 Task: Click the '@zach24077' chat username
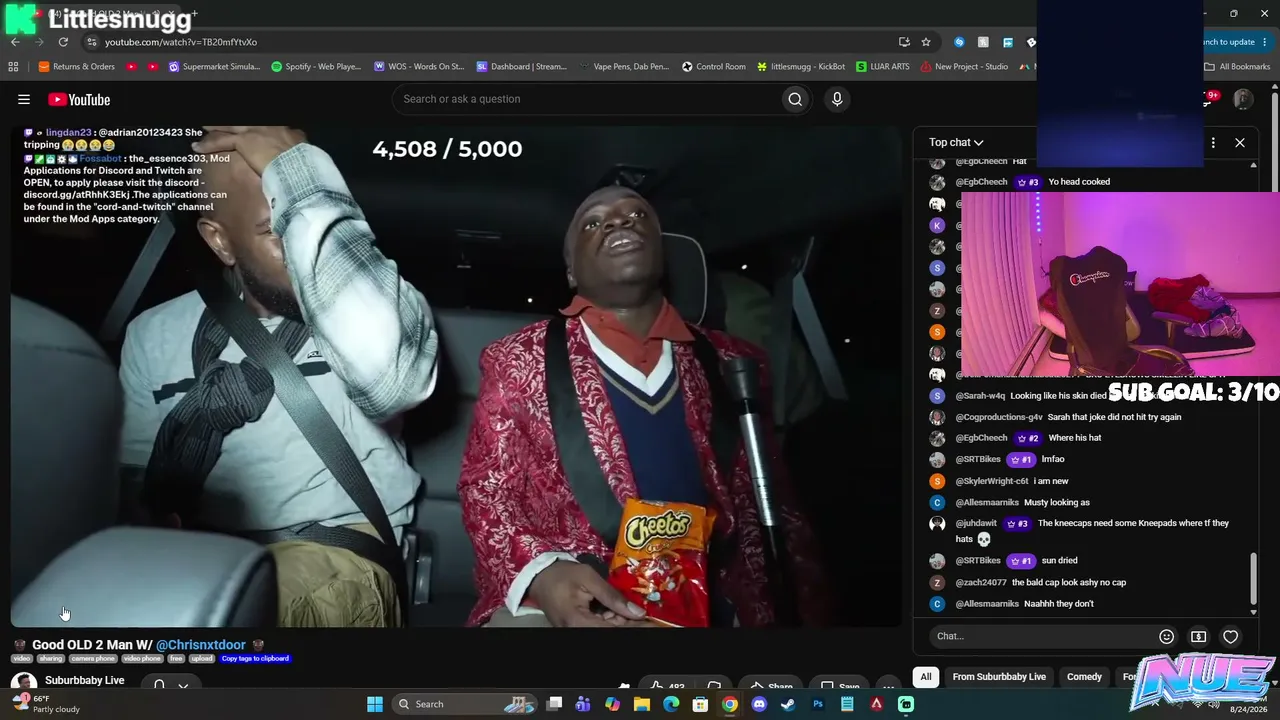pyautogui.click(x=981, y=582)
